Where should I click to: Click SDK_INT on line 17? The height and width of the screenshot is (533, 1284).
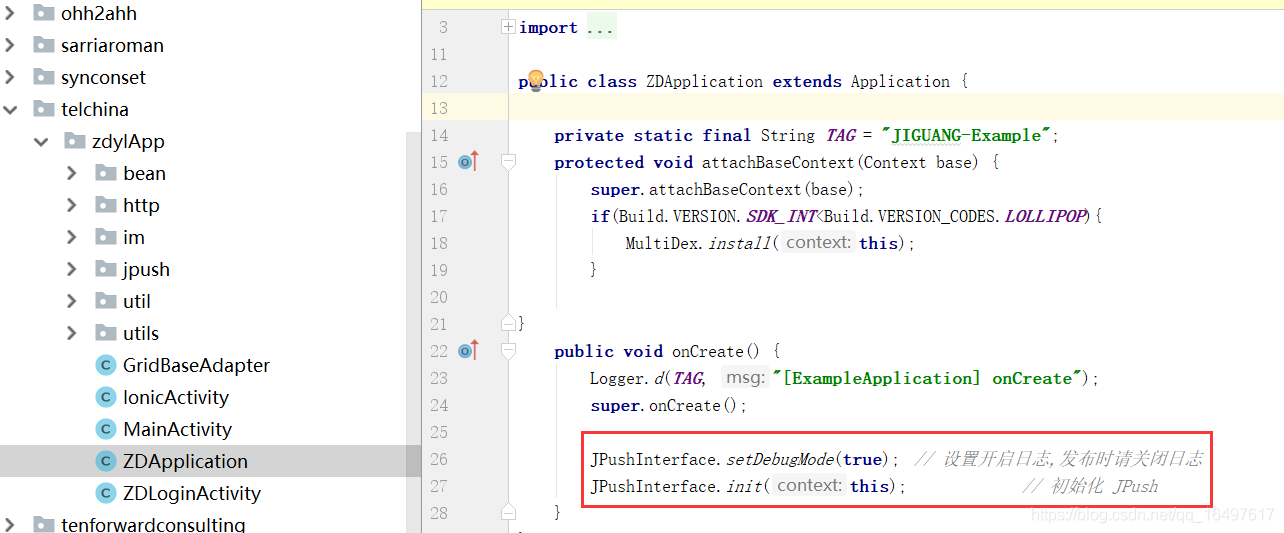click(781, 216)
